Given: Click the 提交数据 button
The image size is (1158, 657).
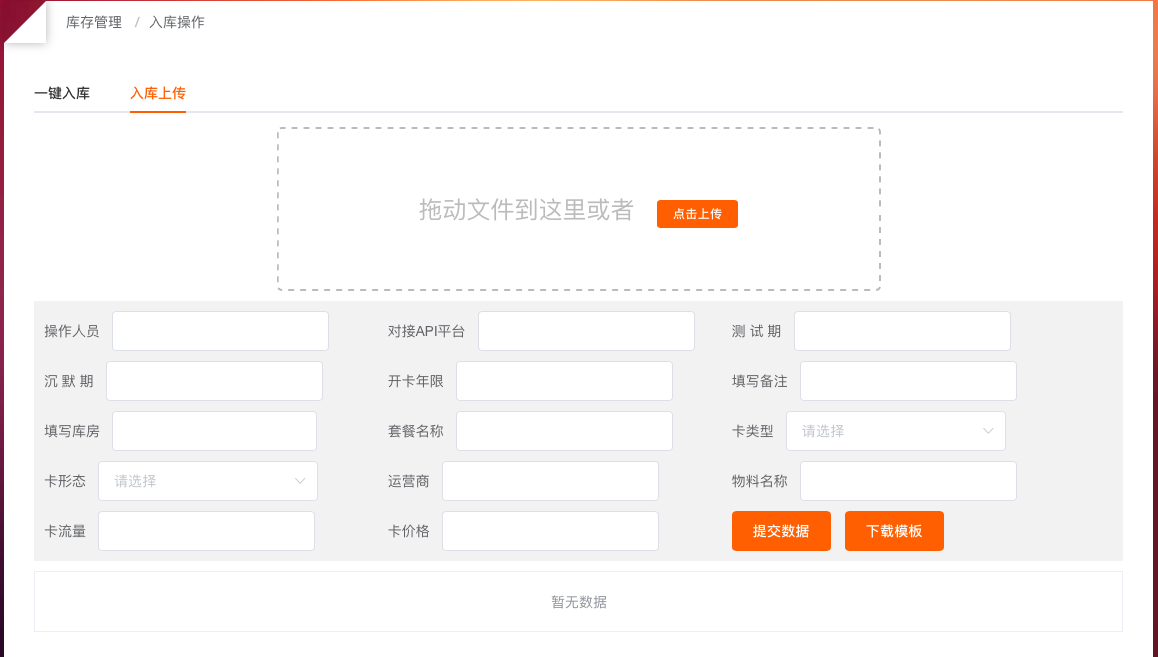Looking at the screenshot, I should (x=781, y=531).
